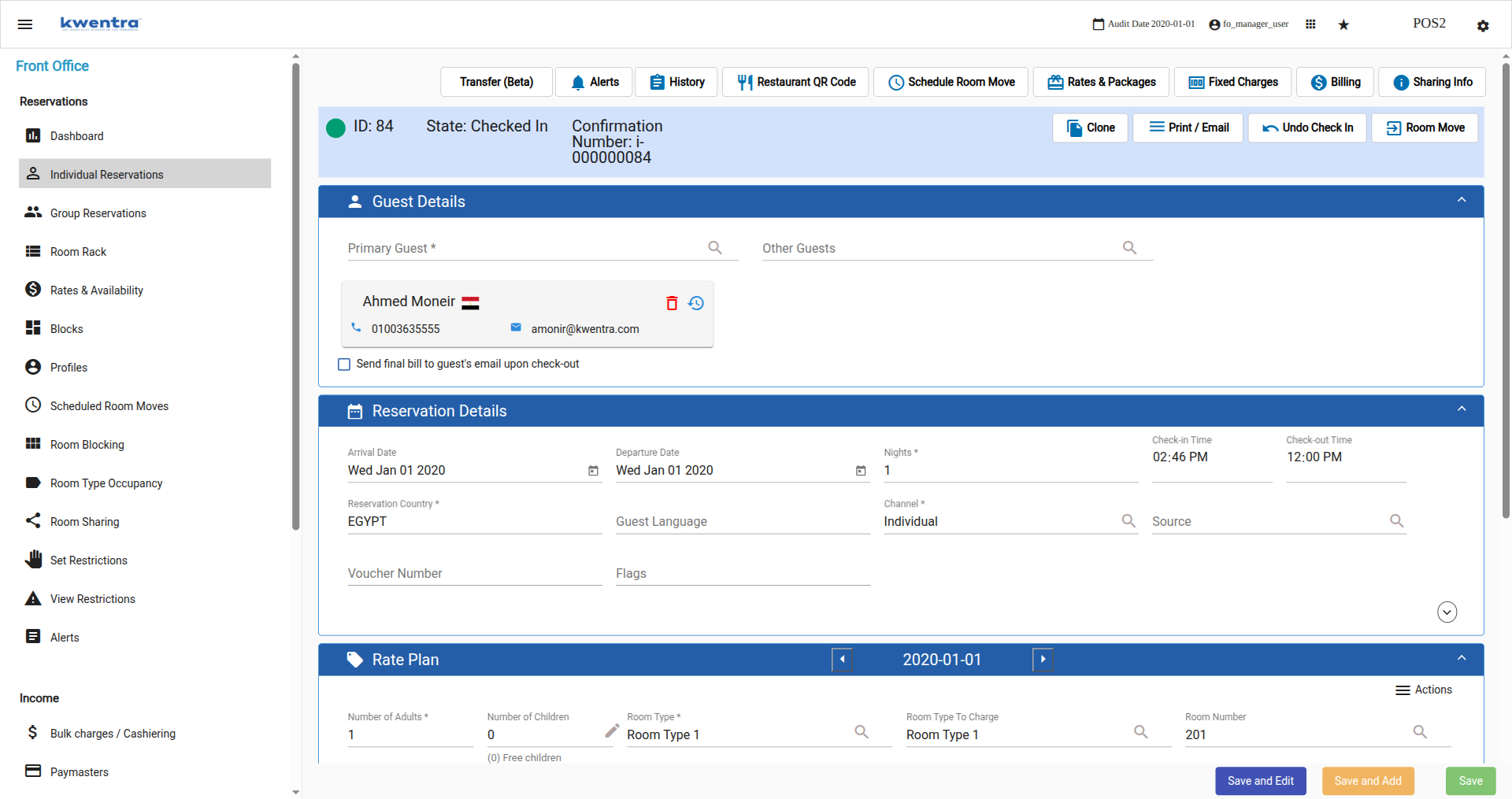
Task: Search Channel with magnifier icon
Action: tap(1128, 521)
